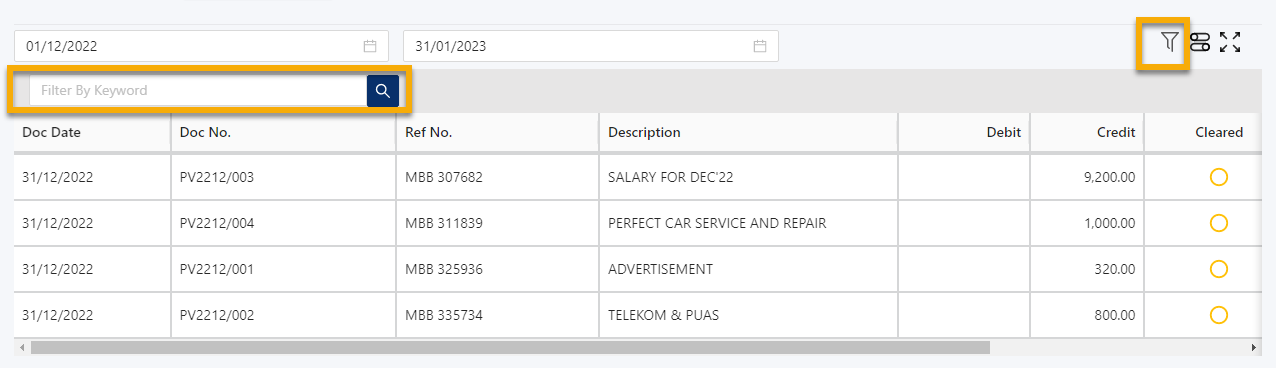Toggle cleared circle for TELEKOM & PUAS
This screenshot has width=1276, height=368.
(x=1218, y=315)
